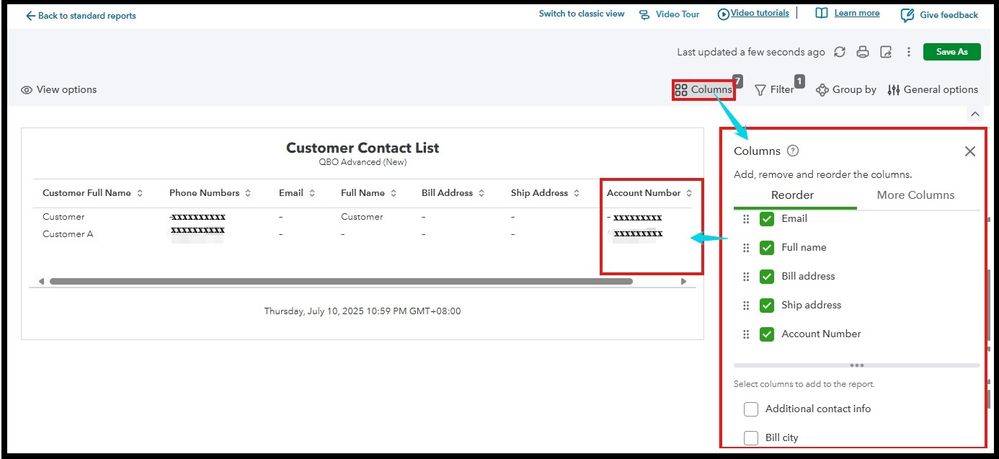The image size is (999, 459).
Task: Check the Additional contact info checkbox
Action: [751, 409]
